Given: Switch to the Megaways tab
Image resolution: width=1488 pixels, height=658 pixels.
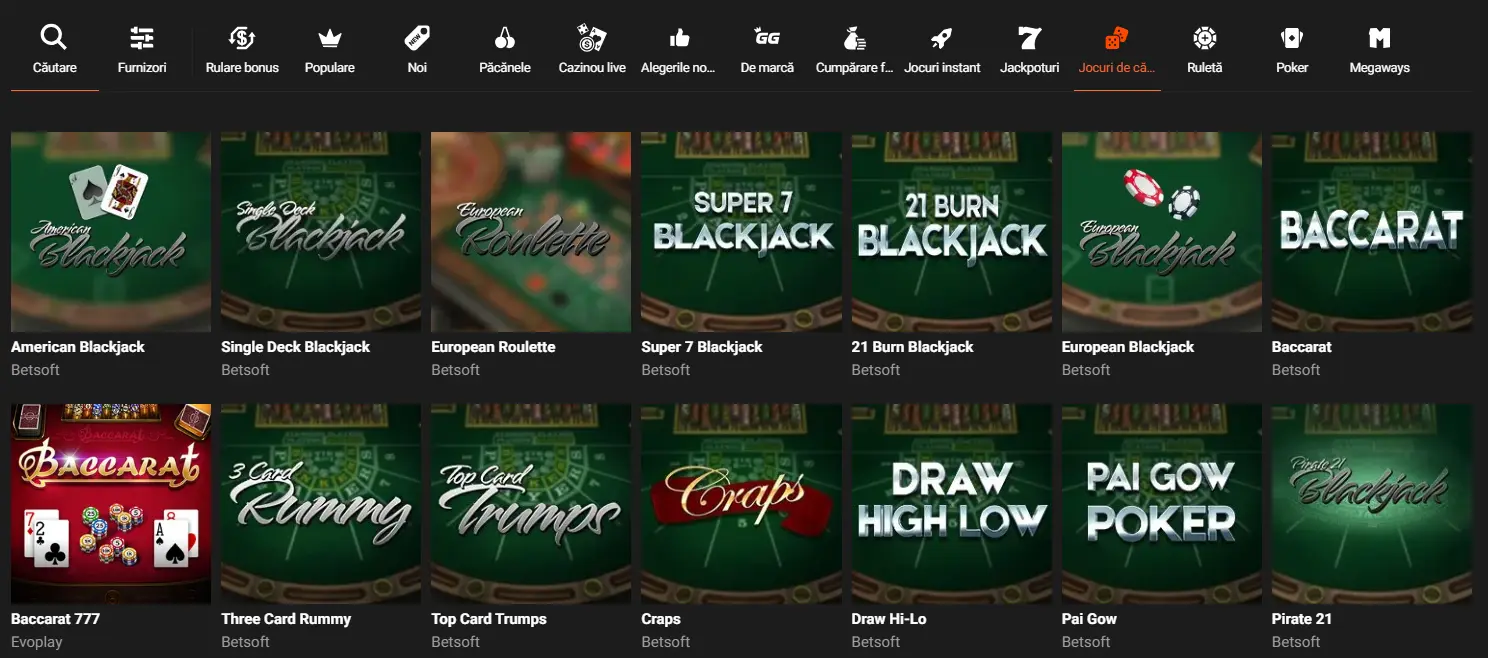Looking at the screenshot, I should coord(1379,50).
